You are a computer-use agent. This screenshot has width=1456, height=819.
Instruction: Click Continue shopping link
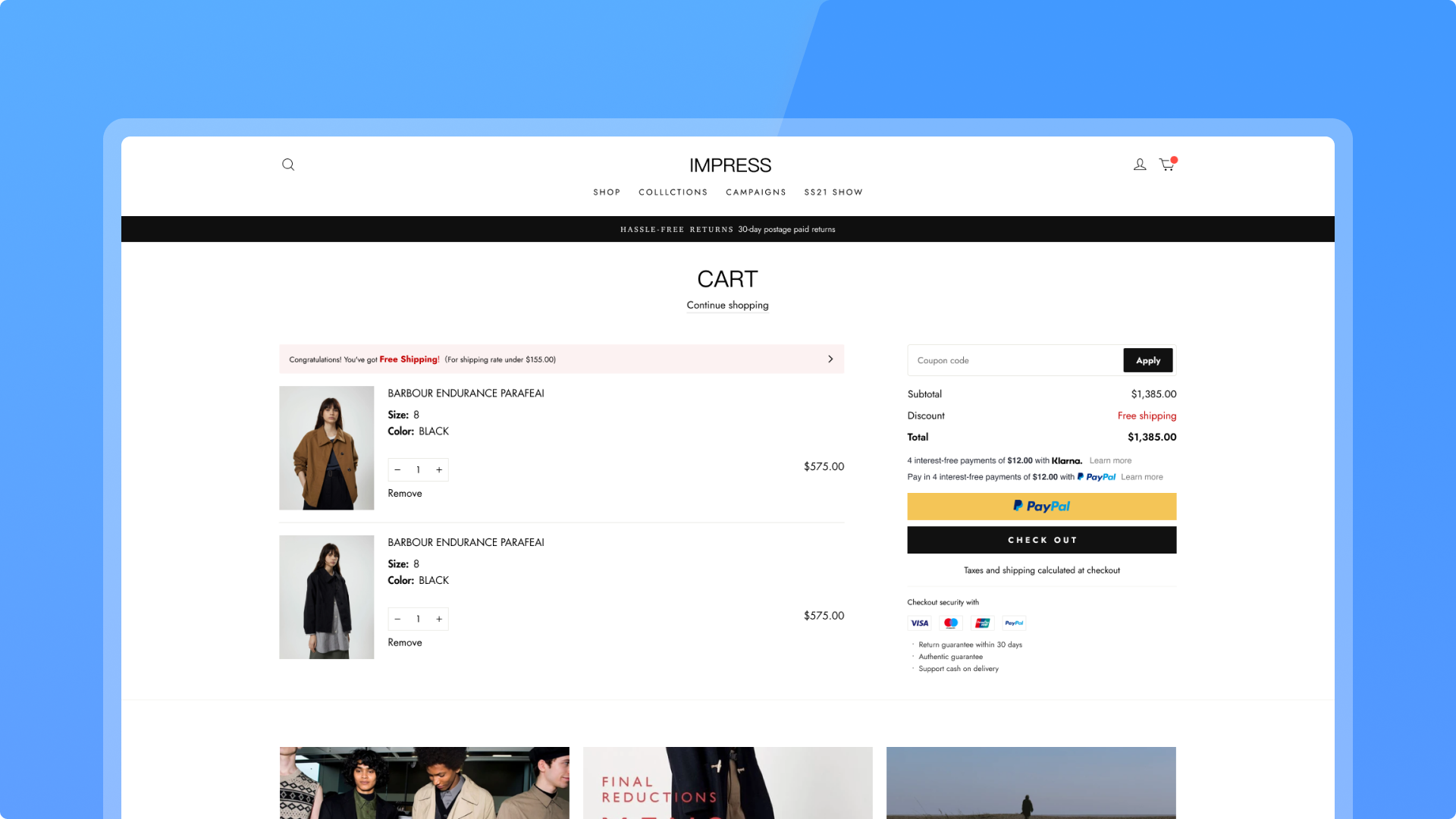click(727, 306)
